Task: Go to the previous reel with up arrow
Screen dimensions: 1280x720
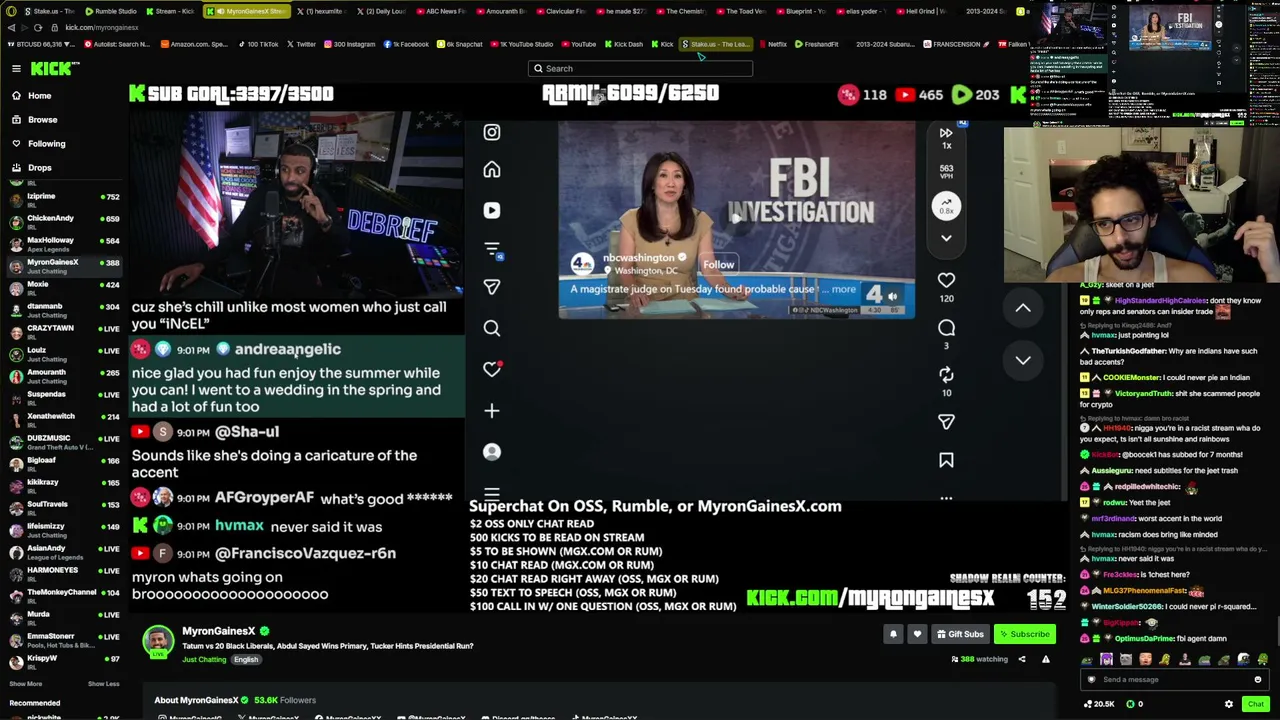Action: click(x=1023, y=308)
